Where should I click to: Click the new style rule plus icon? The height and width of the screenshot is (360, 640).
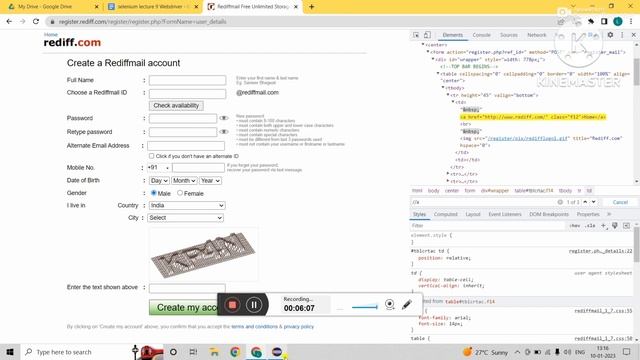[x=604, y=226]
